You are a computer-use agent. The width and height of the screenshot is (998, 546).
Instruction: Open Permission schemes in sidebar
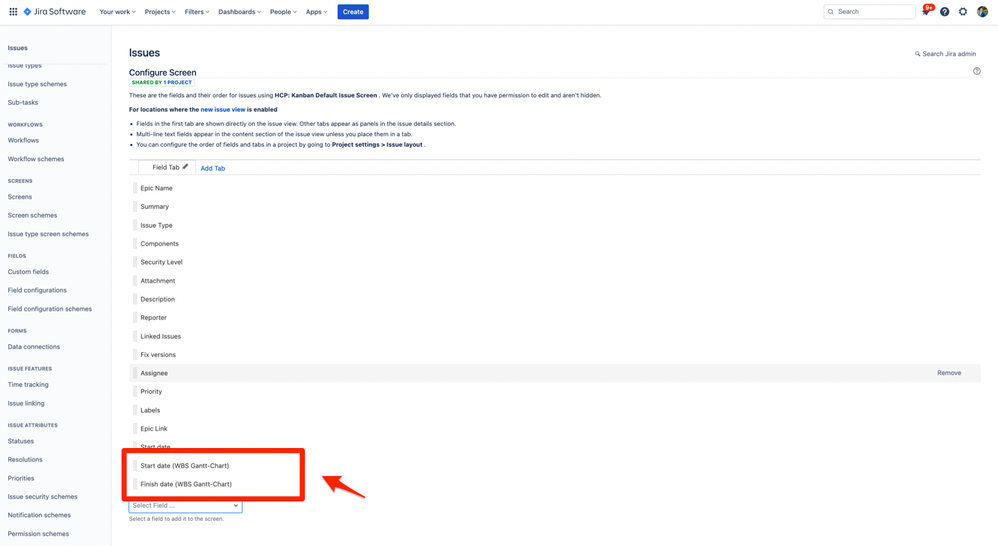(x=38, y=534)
